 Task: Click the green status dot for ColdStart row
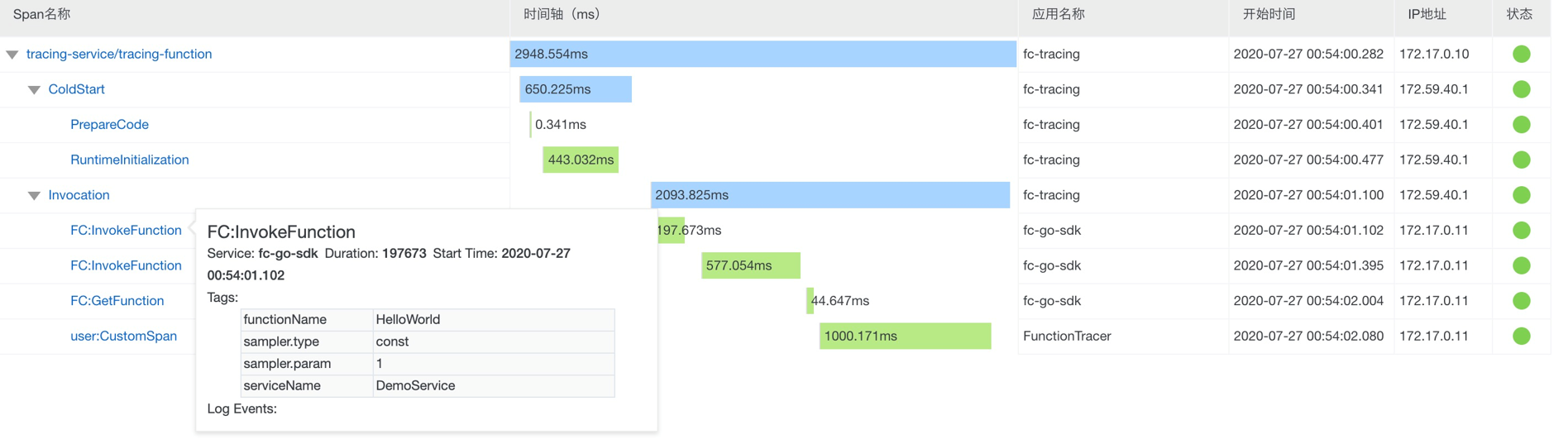pyautogui.click(x=1520, y=89)
